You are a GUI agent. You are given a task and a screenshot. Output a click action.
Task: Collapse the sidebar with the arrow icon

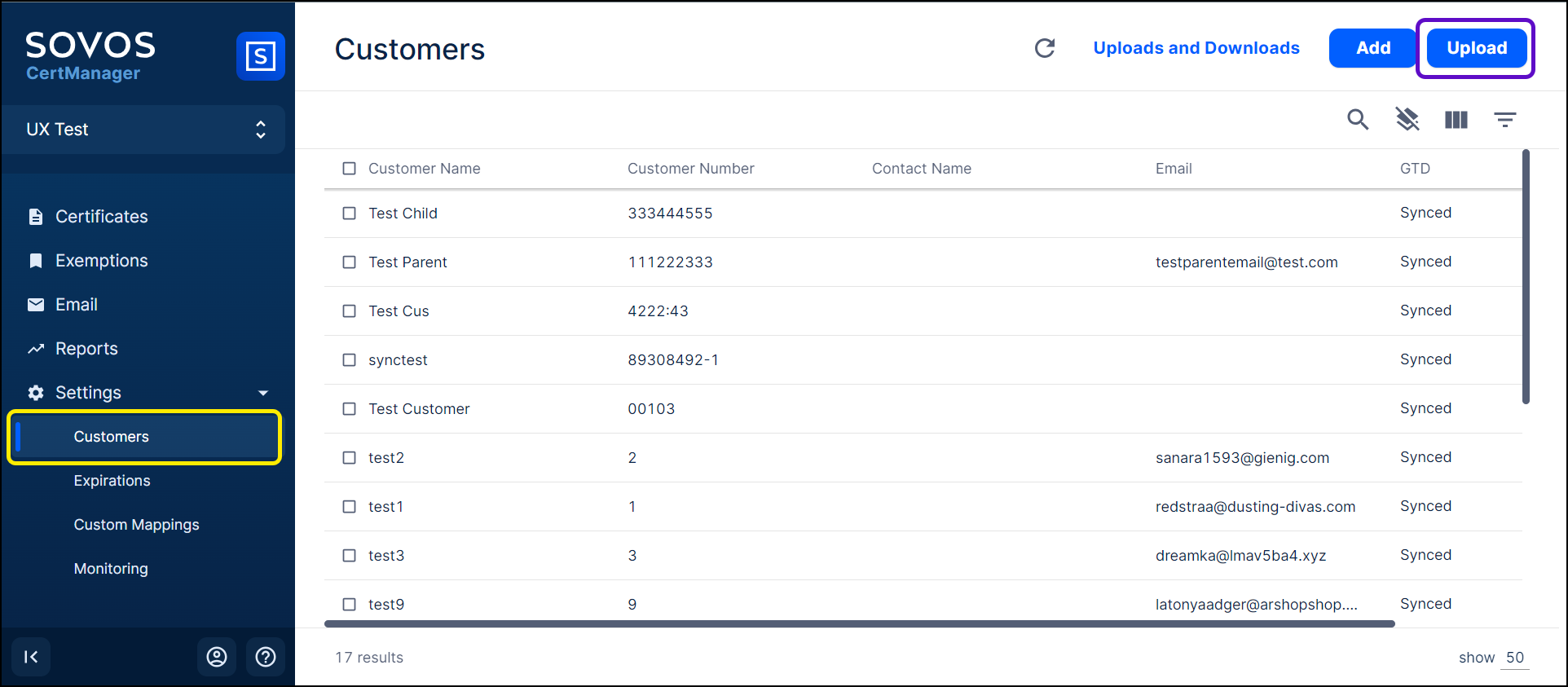tap(31, 657)
